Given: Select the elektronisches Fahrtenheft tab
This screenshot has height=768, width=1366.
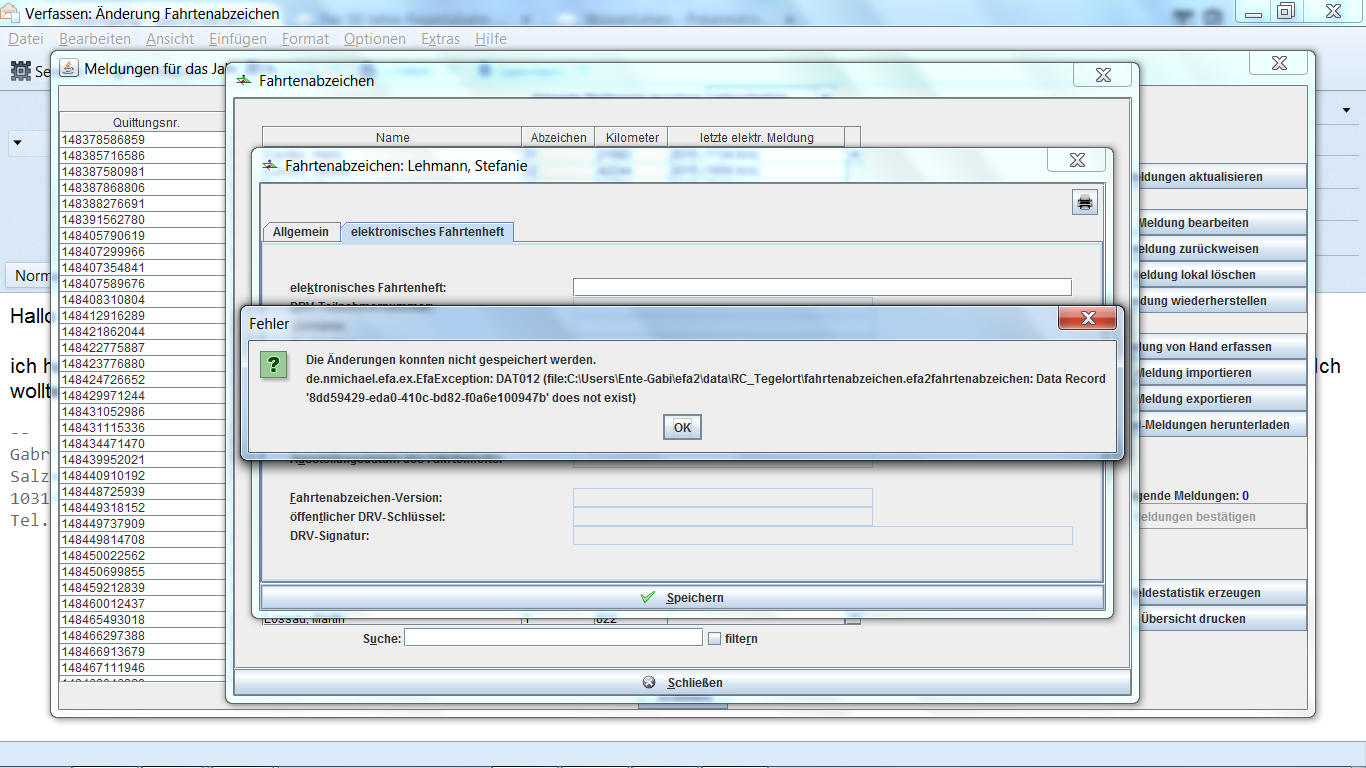Looking at the screenshot, I should point(427,232).
